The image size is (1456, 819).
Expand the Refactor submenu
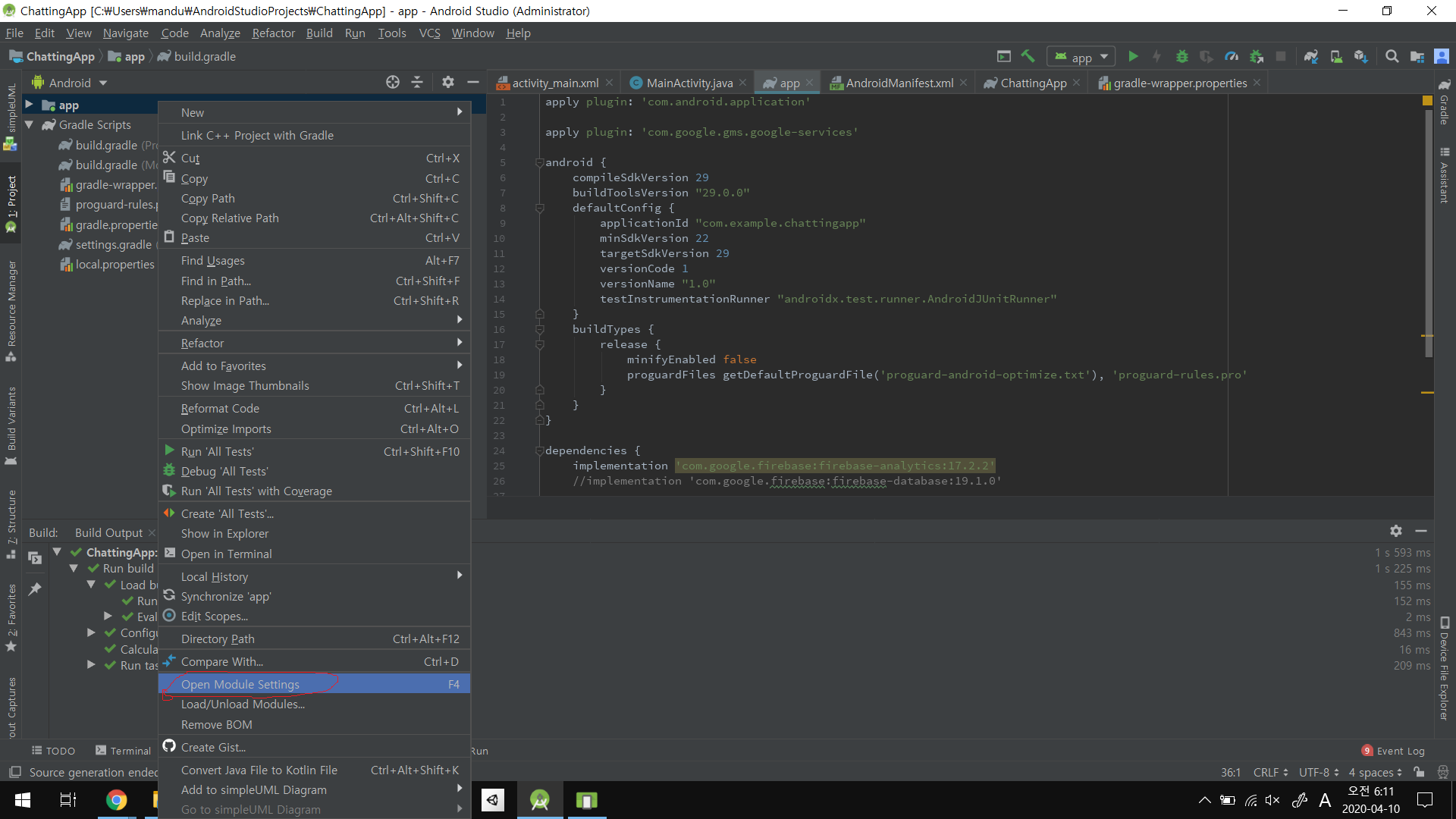click(315, 343)
